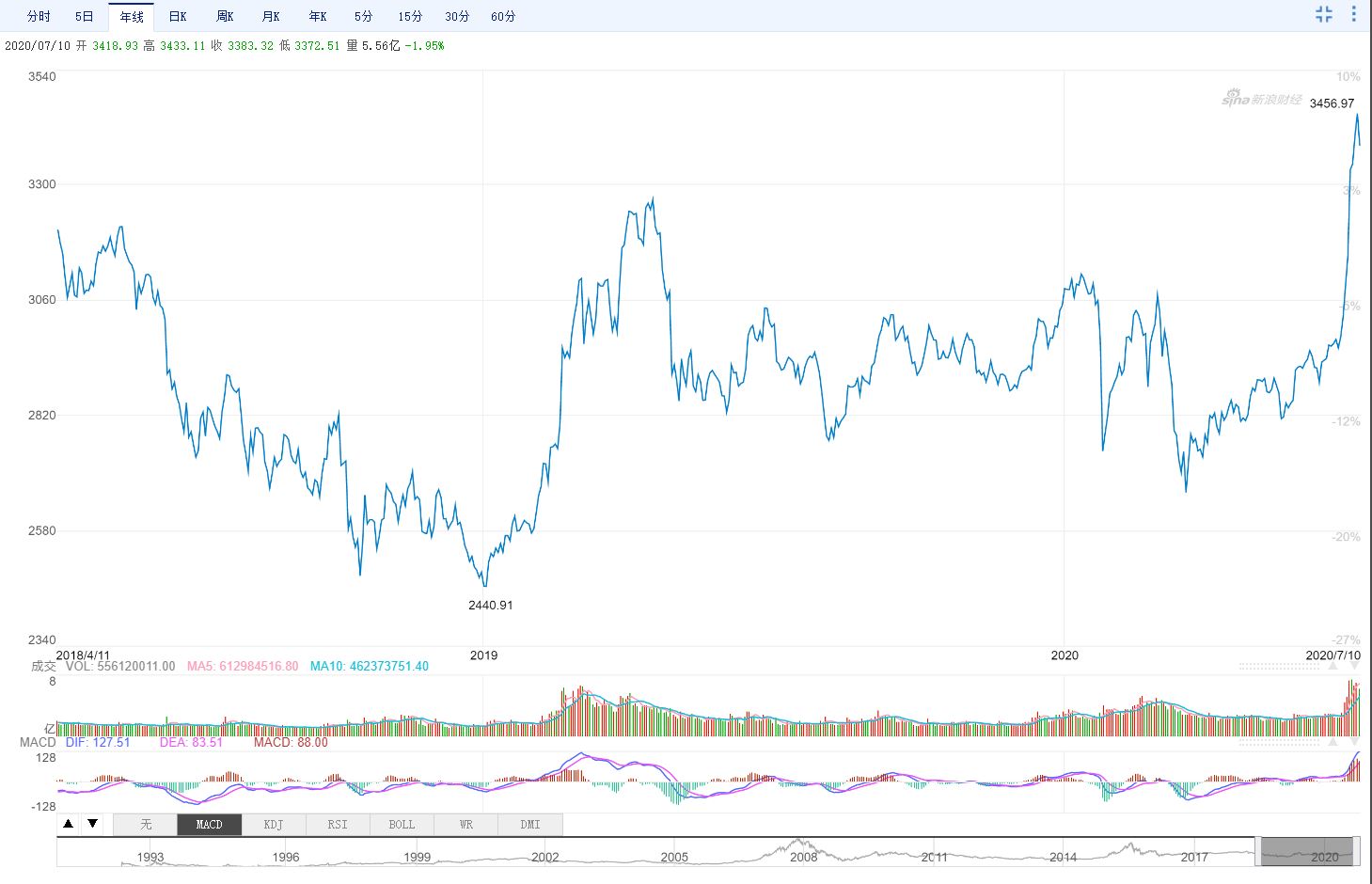Click gray up triangle above volume panel
This screenshot has height=884, width=1372.
[1333, 666]
